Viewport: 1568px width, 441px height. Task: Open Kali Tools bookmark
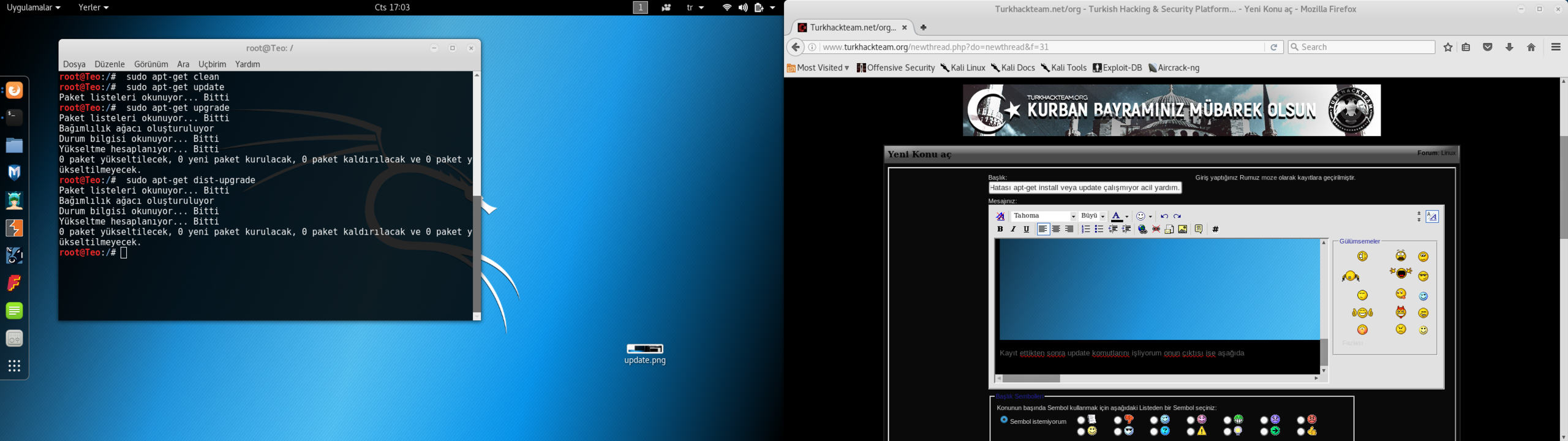[x=1064, y=68]
